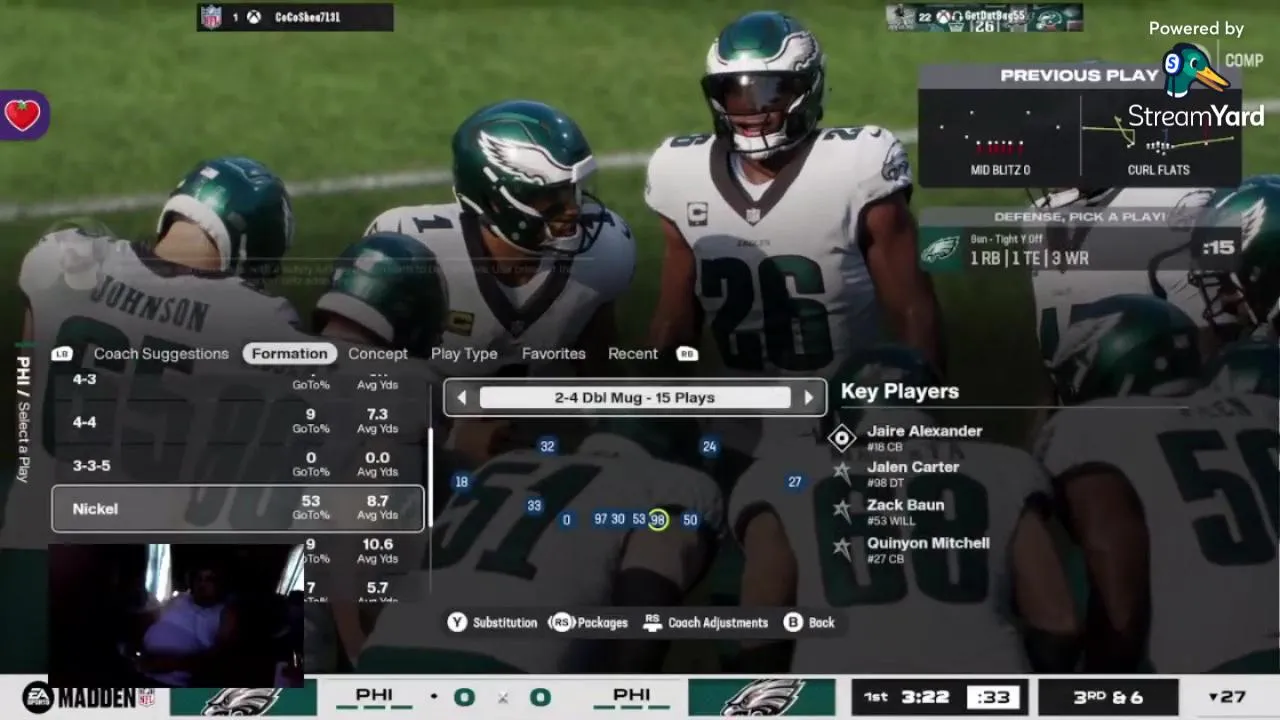Click player marker 27 in the formation
The image size is (1280, 720).
pyautogui.click(x=794, y=482)
